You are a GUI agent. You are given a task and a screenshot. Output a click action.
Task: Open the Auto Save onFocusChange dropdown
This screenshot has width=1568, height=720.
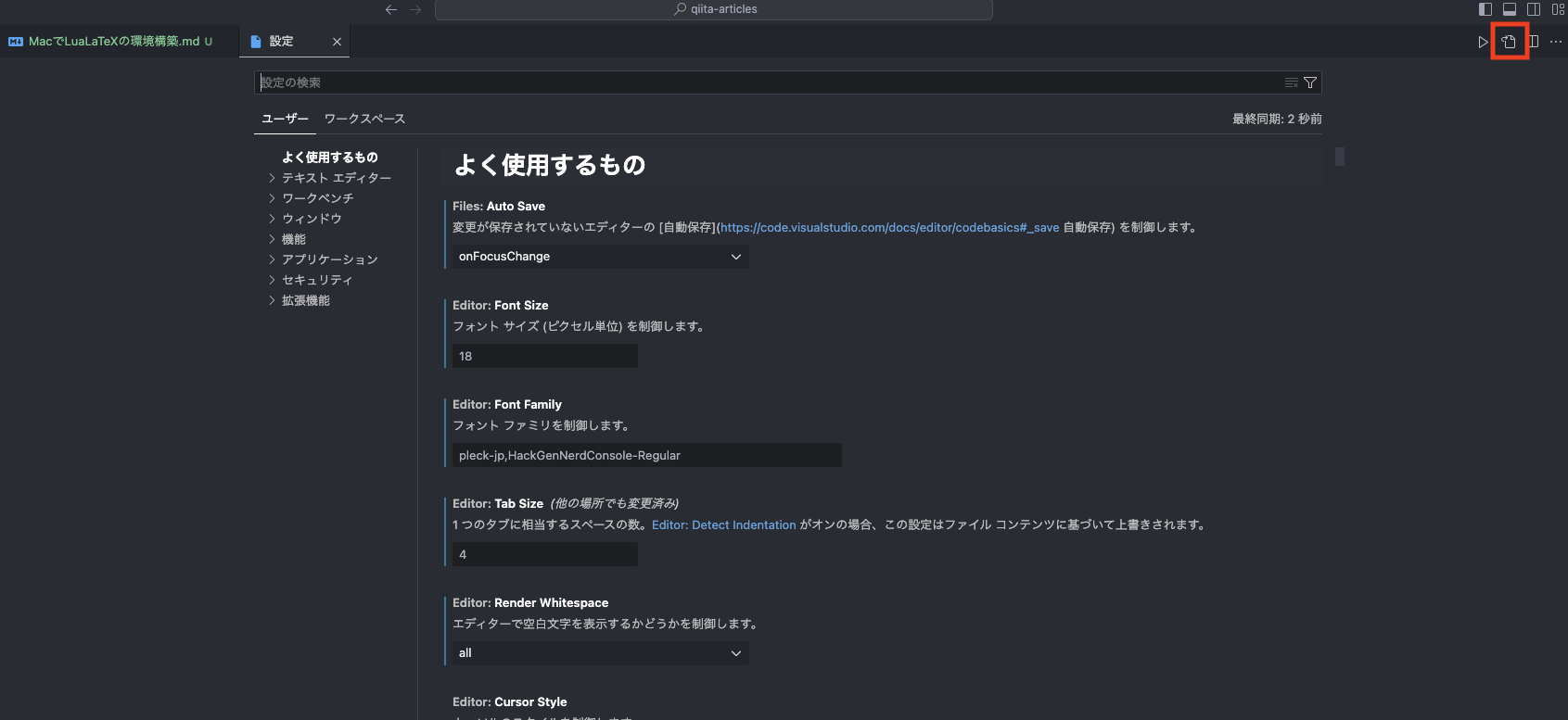[600, 257]
